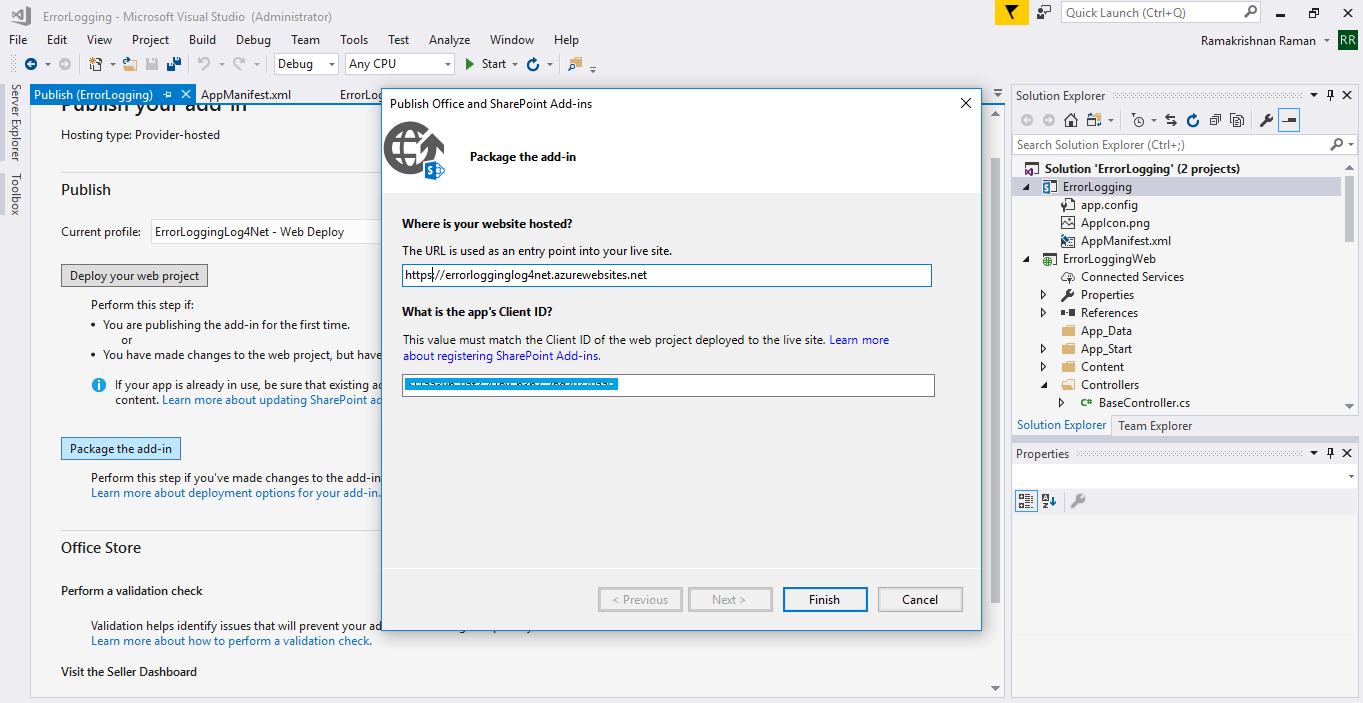Click the Save All toolbar icon

pos(174,64)
